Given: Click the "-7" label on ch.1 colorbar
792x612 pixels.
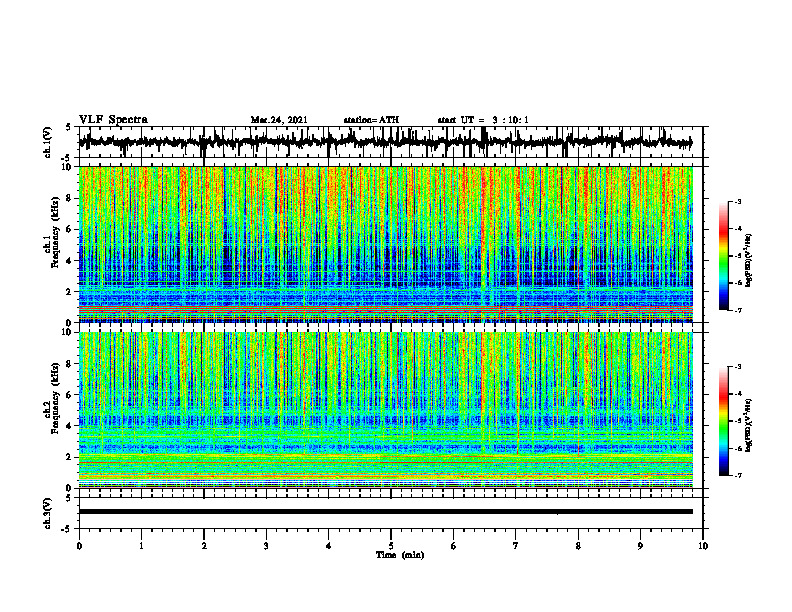Looking at the screenshot, I should [738, 310].
